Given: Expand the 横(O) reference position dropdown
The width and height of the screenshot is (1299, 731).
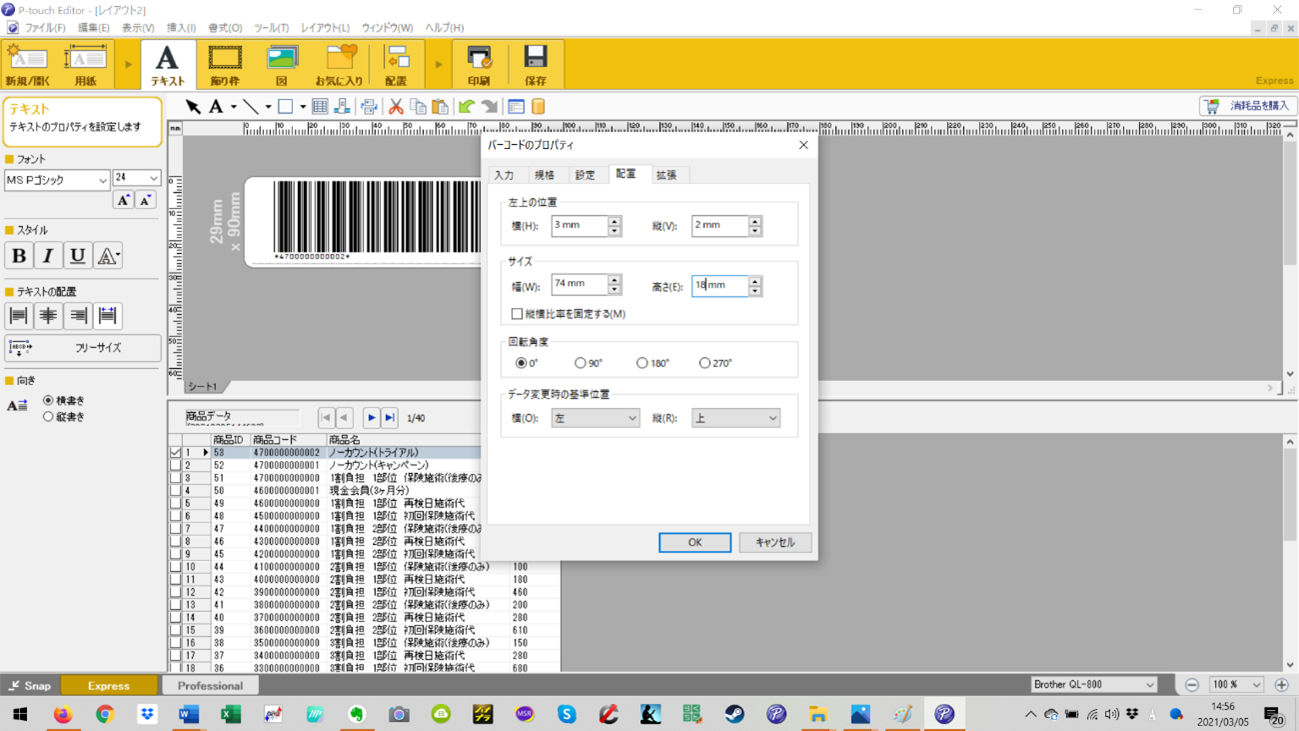Looking at the screenshot, I should (595, 418).
